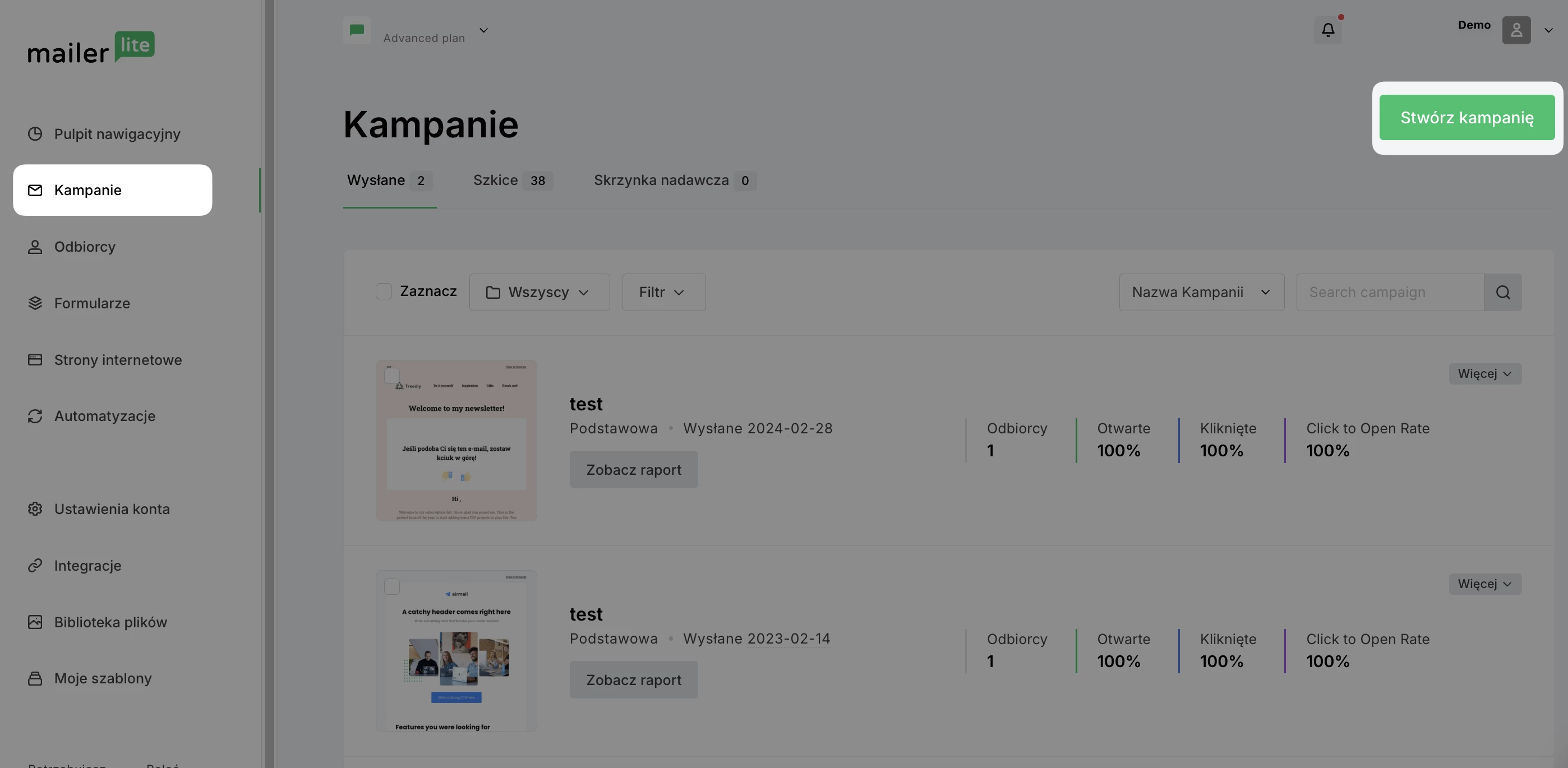1568x768 pixels.
Task: Click the notification bell icon
Action: coord(1327,30)
